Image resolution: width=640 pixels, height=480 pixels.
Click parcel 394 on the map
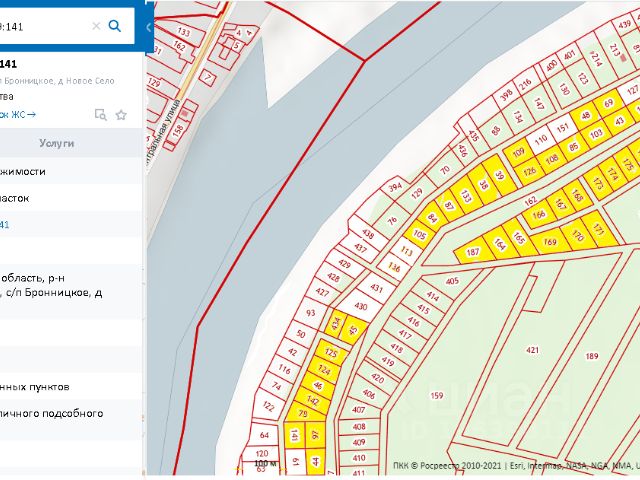pyautogui.click(x=395, y=187)
